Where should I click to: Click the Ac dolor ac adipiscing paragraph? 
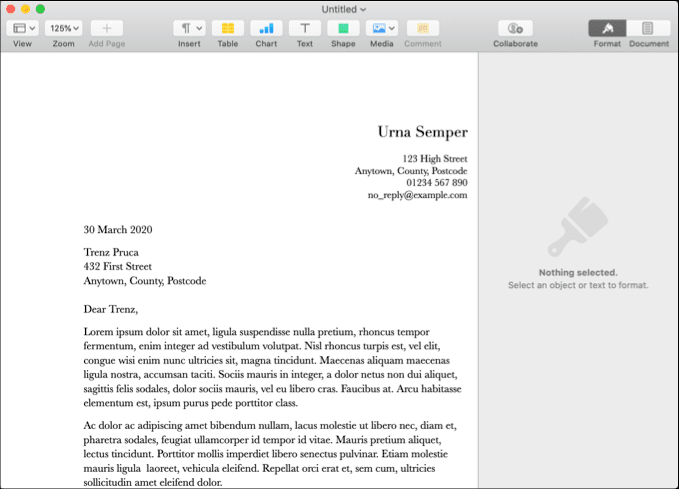tap(269, 453)
